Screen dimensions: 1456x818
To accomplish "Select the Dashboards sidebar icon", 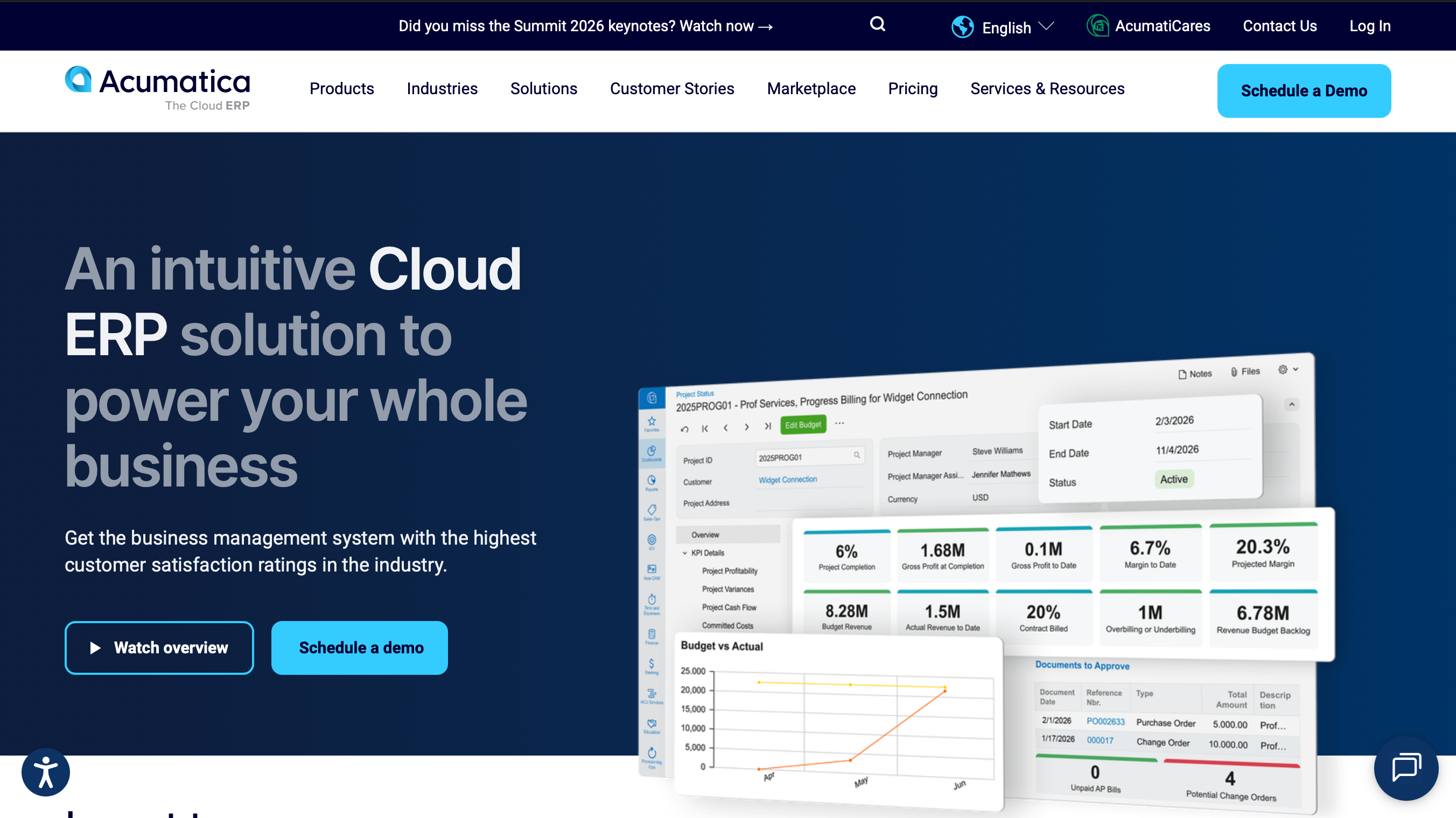I will click(x=651, y=453).
